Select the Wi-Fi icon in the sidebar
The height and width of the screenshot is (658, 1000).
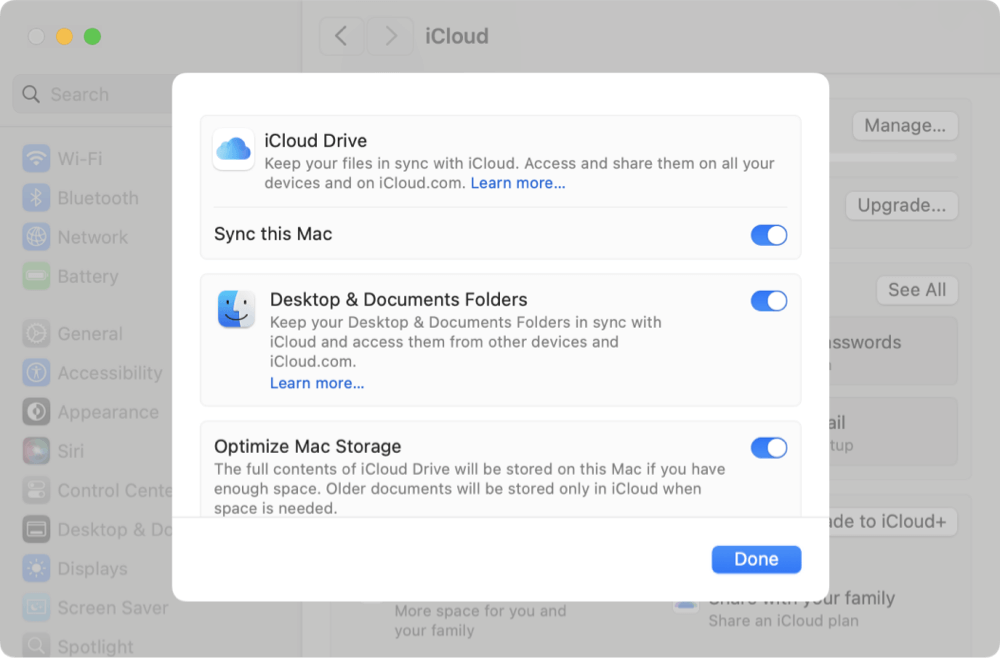34,158
